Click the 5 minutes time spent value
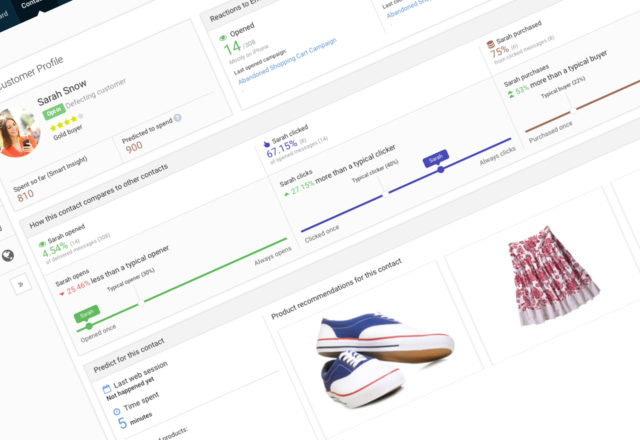This screenshot has height=440, width=640. pos(135,420)
